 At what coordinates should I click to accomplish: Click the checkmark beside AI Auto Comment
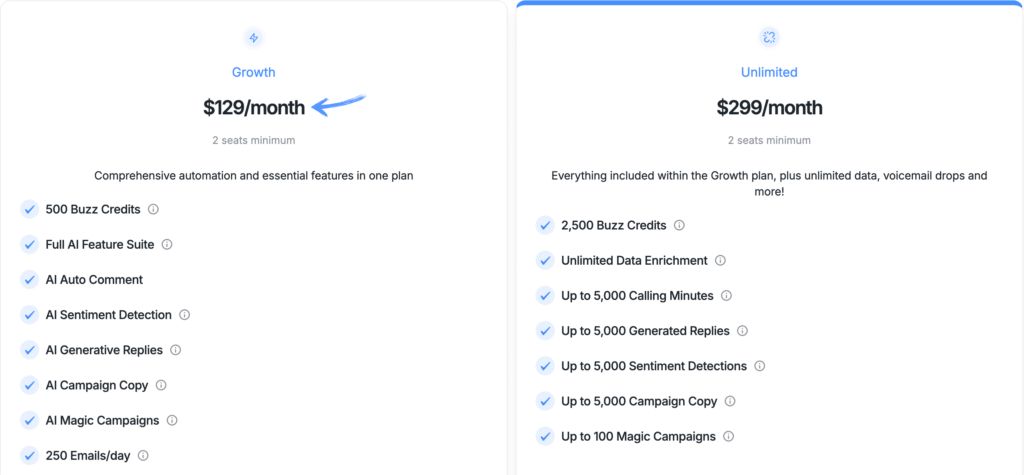point(30,280)
